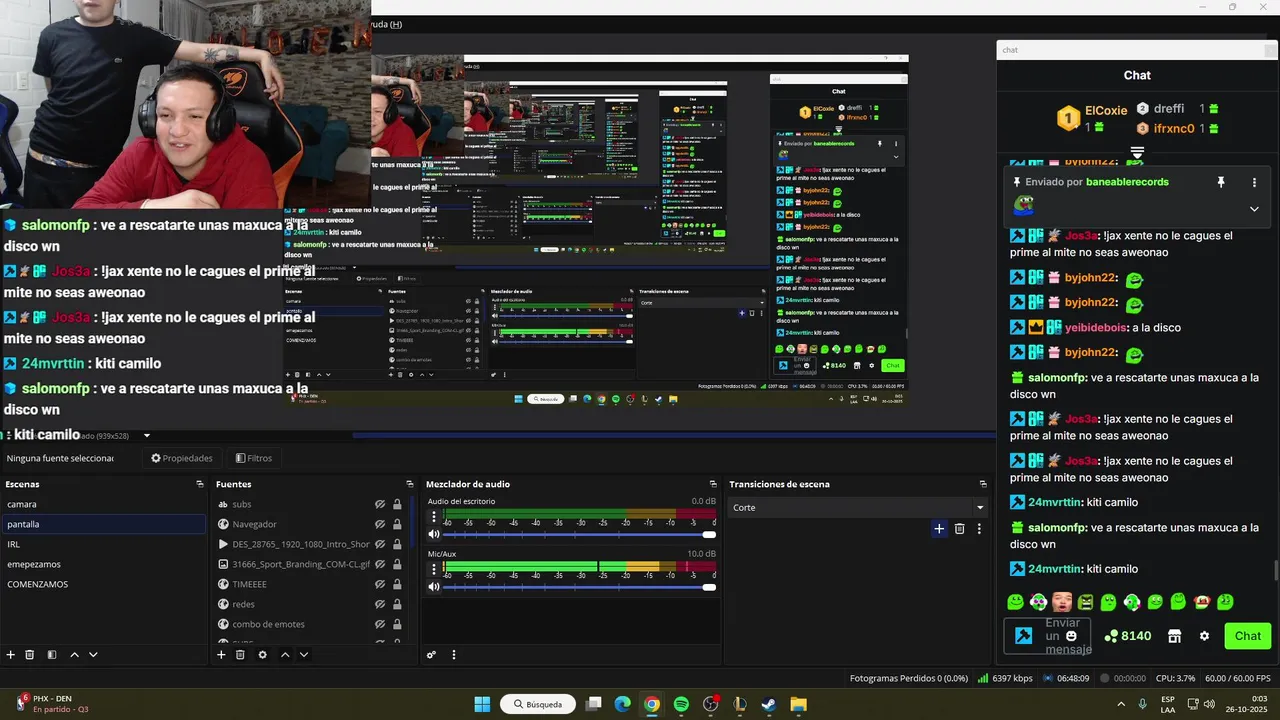Open channel shop icon in chat footer
The image size is (1280, 720).
(x=1175, y=636)
